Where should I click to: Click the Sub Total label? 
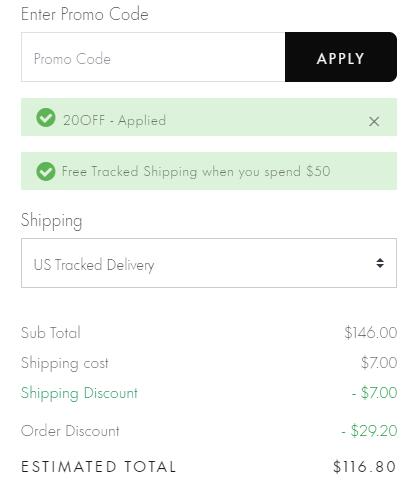click(x=51, y=333)
